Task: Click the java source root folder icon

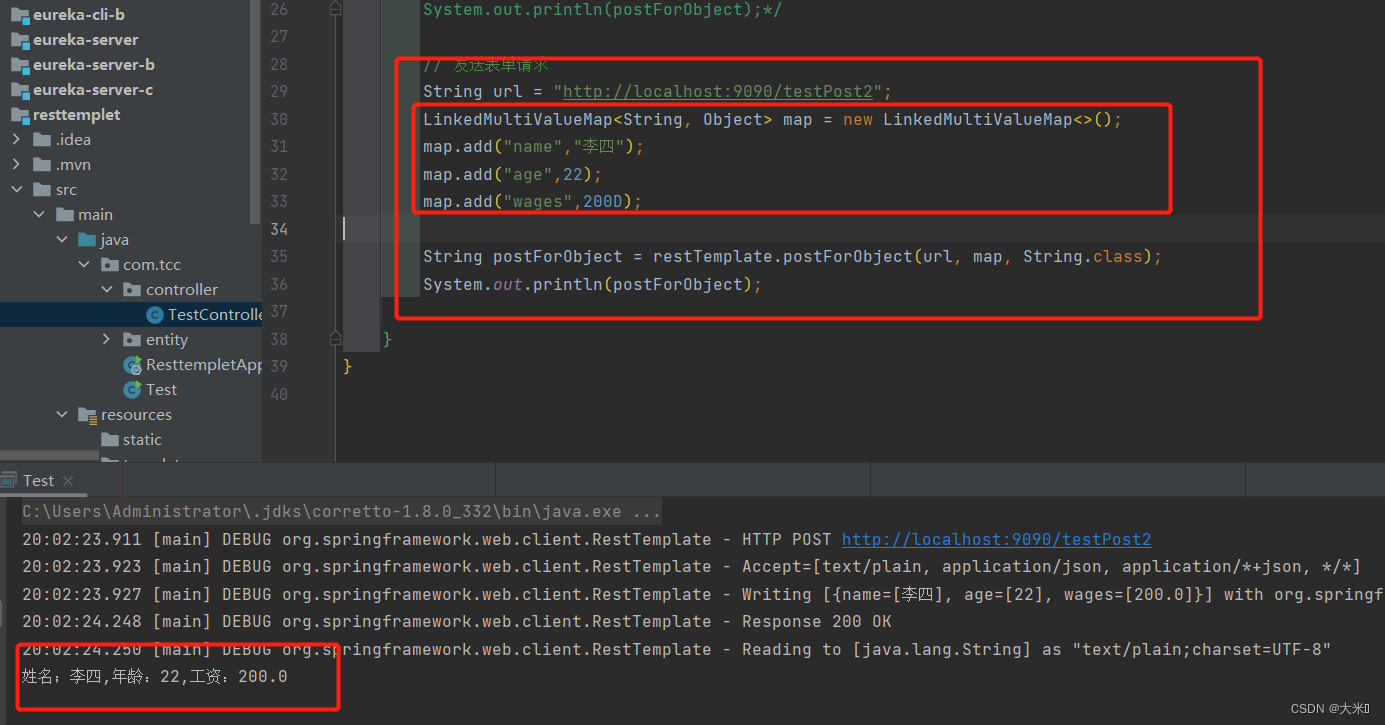Action: pos(87,240)
